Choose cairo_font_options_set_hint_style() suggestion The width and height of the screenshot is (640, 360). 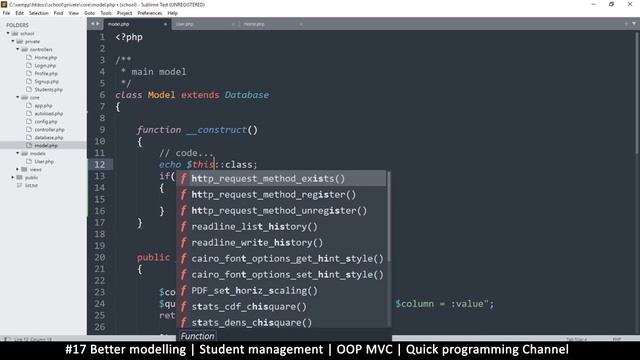(281, 274)
